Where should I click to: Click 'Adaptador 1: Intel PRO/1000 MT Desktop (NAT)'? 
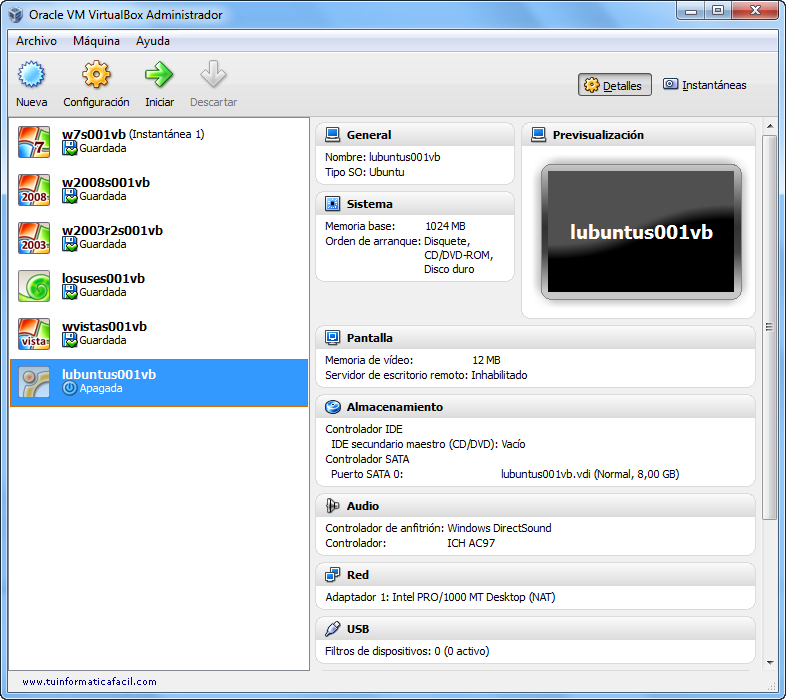pos(440,597)
